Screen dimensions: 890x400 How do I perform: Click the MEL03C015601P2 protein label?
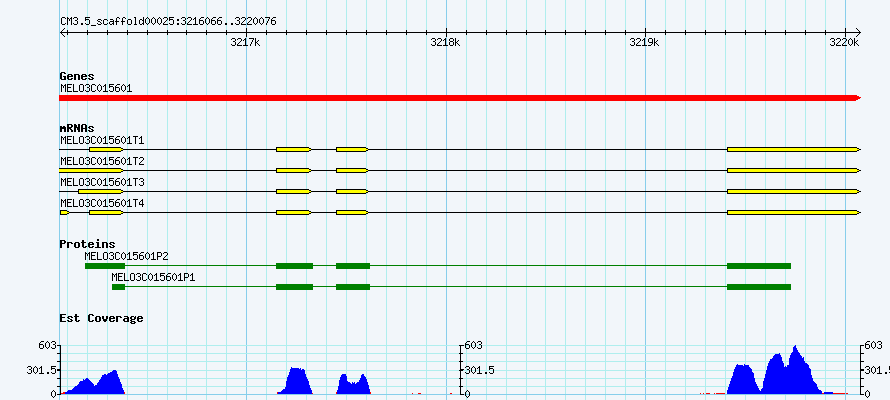point(127,256)
